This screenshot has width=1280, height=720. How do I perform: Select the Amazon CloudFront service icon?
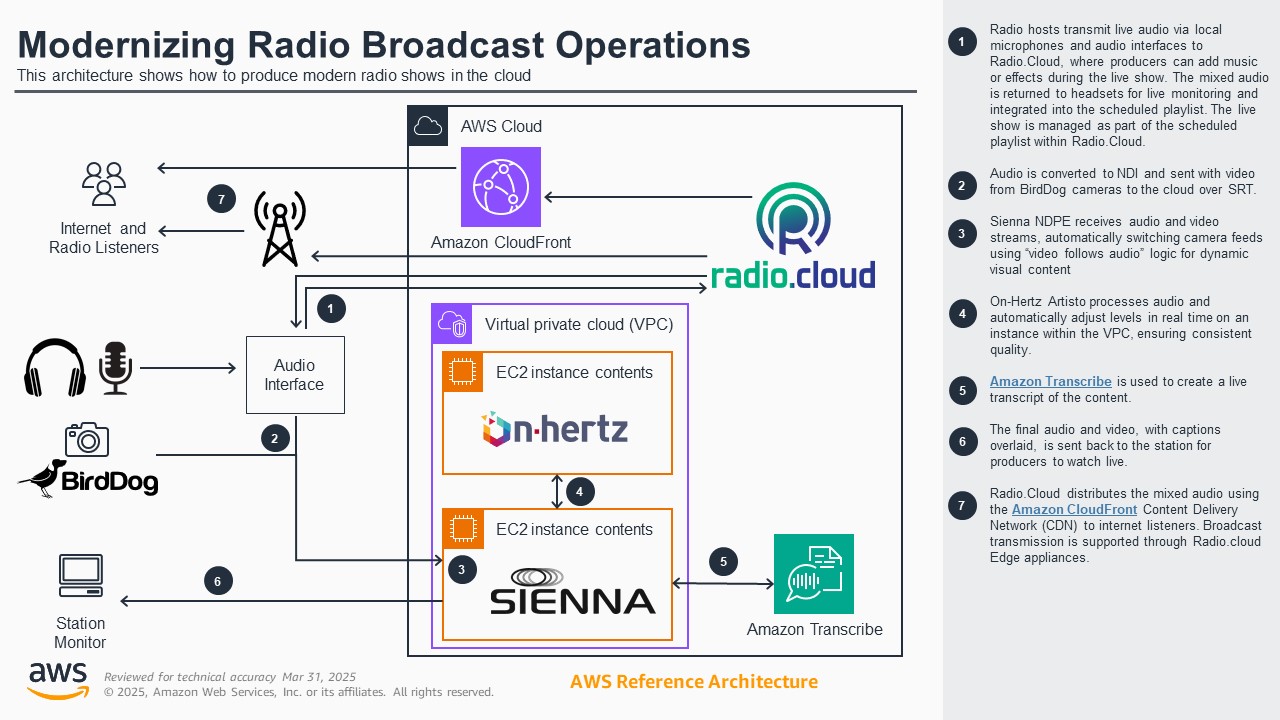[500, 187]
